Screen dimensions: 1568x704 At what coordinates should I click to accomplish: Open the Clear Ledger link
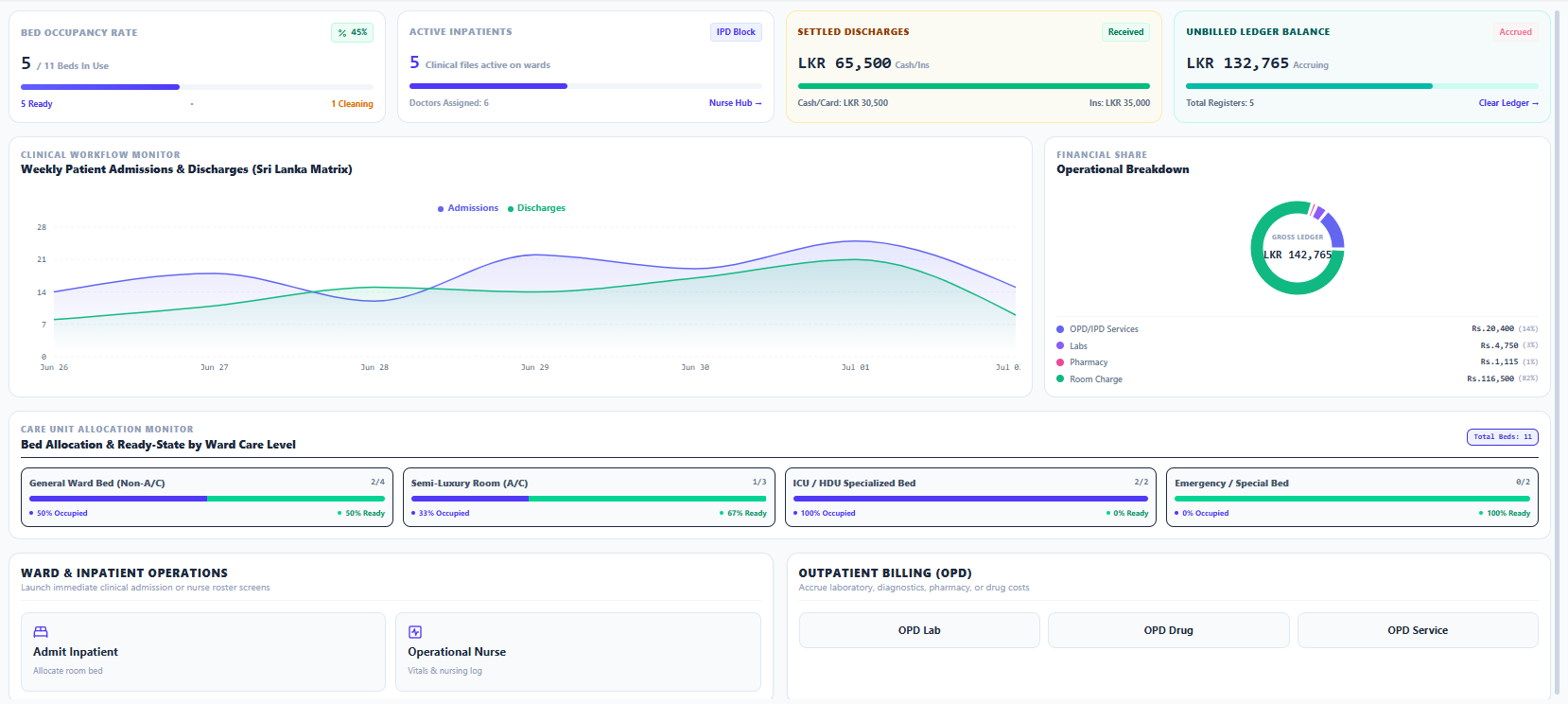[1508, 103]
